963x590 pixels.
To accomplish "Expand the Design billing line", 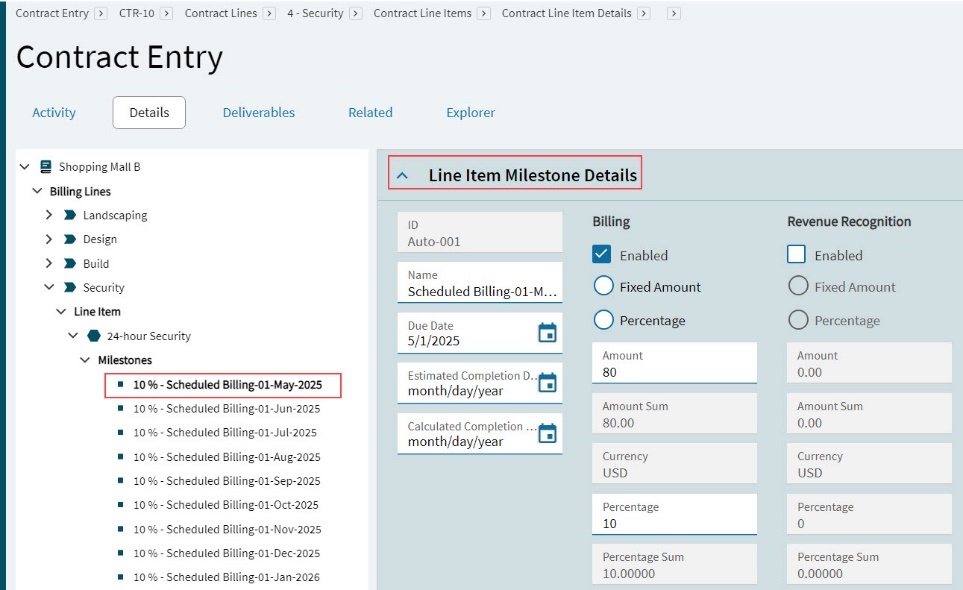I will click(49, 239).
